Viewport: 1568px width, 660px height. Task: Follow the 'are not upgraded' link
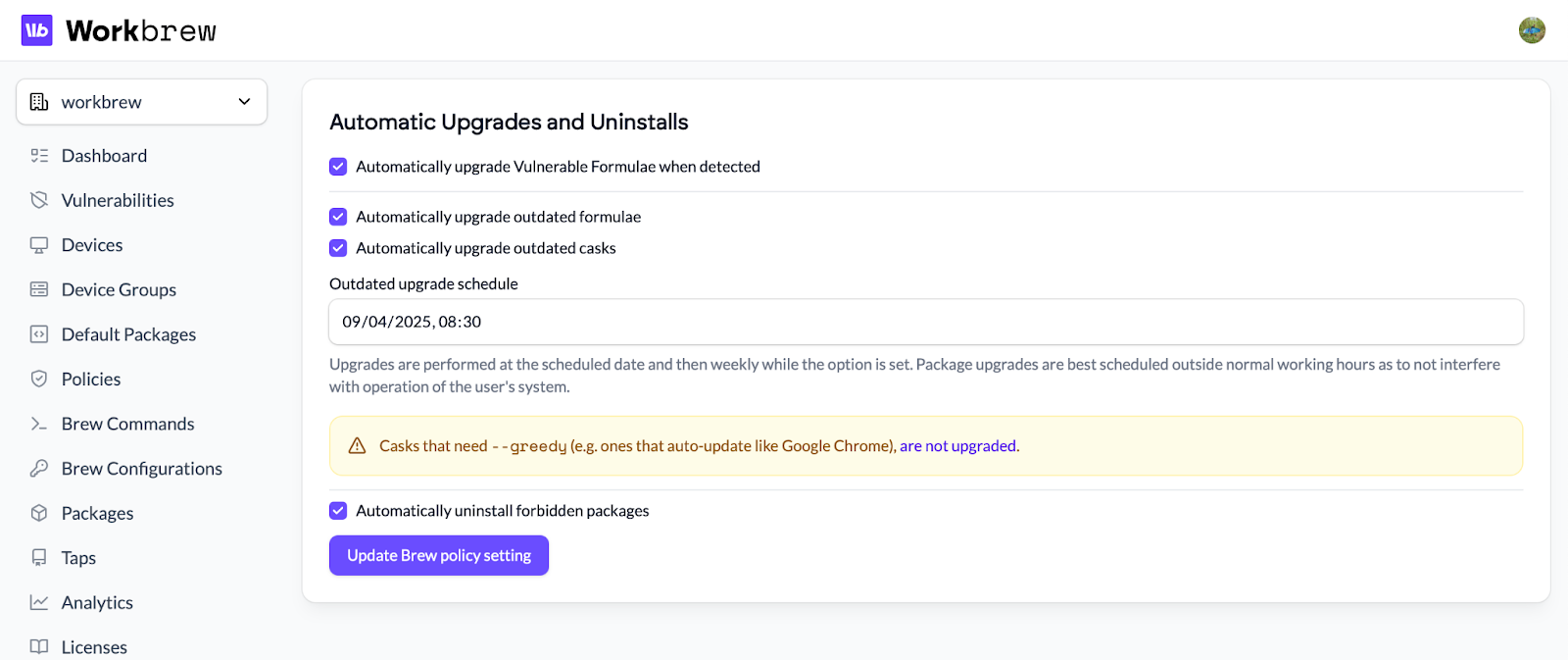pos(957,446)
